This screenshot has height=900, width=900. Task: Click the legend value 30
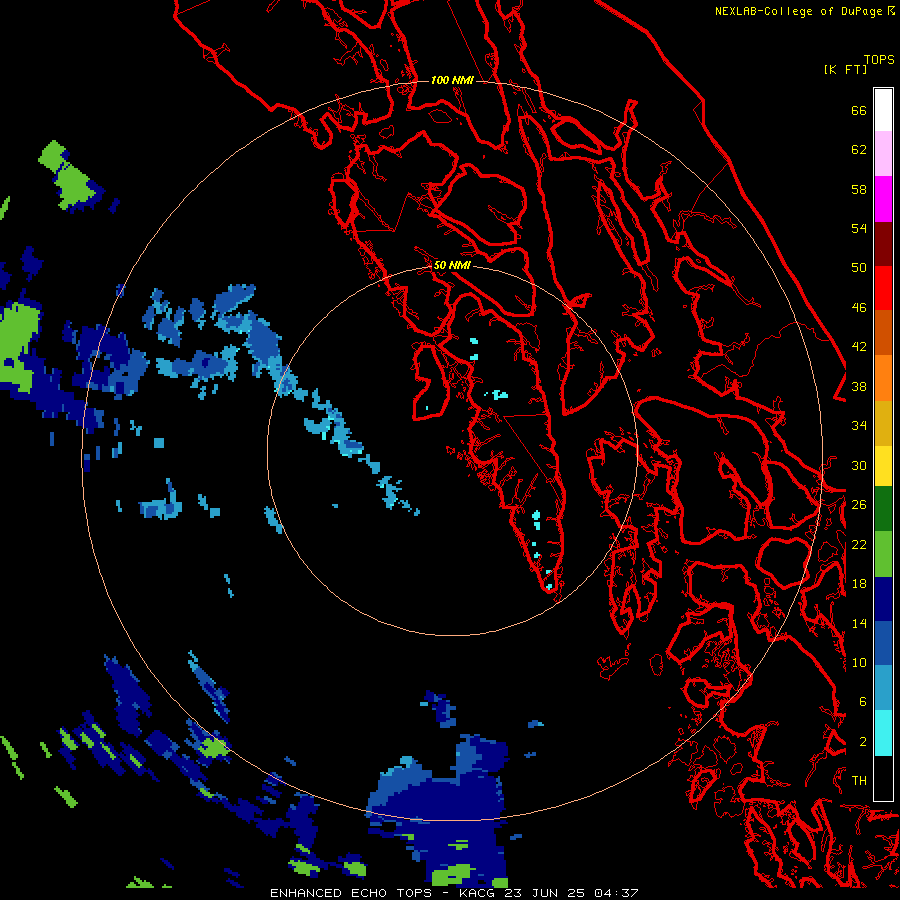point(859,465)
